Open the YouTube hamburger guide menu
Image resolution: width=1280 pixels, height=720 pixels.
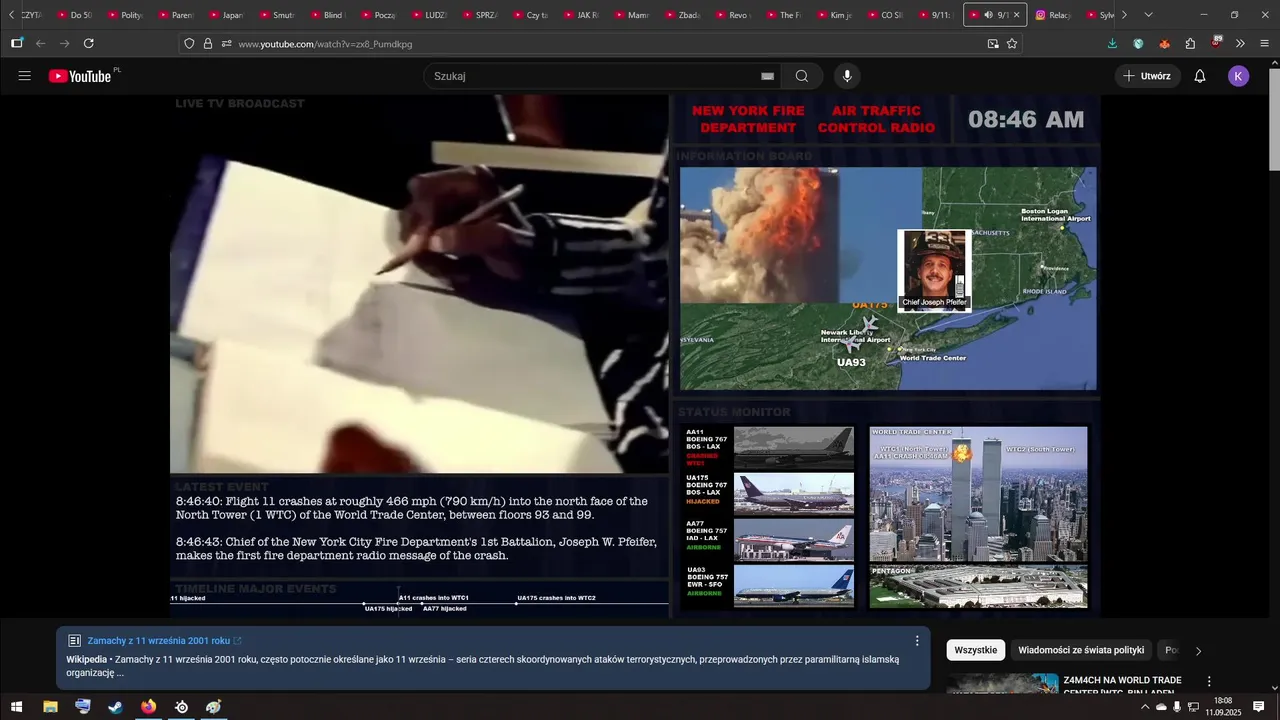[x=25, y=76]
